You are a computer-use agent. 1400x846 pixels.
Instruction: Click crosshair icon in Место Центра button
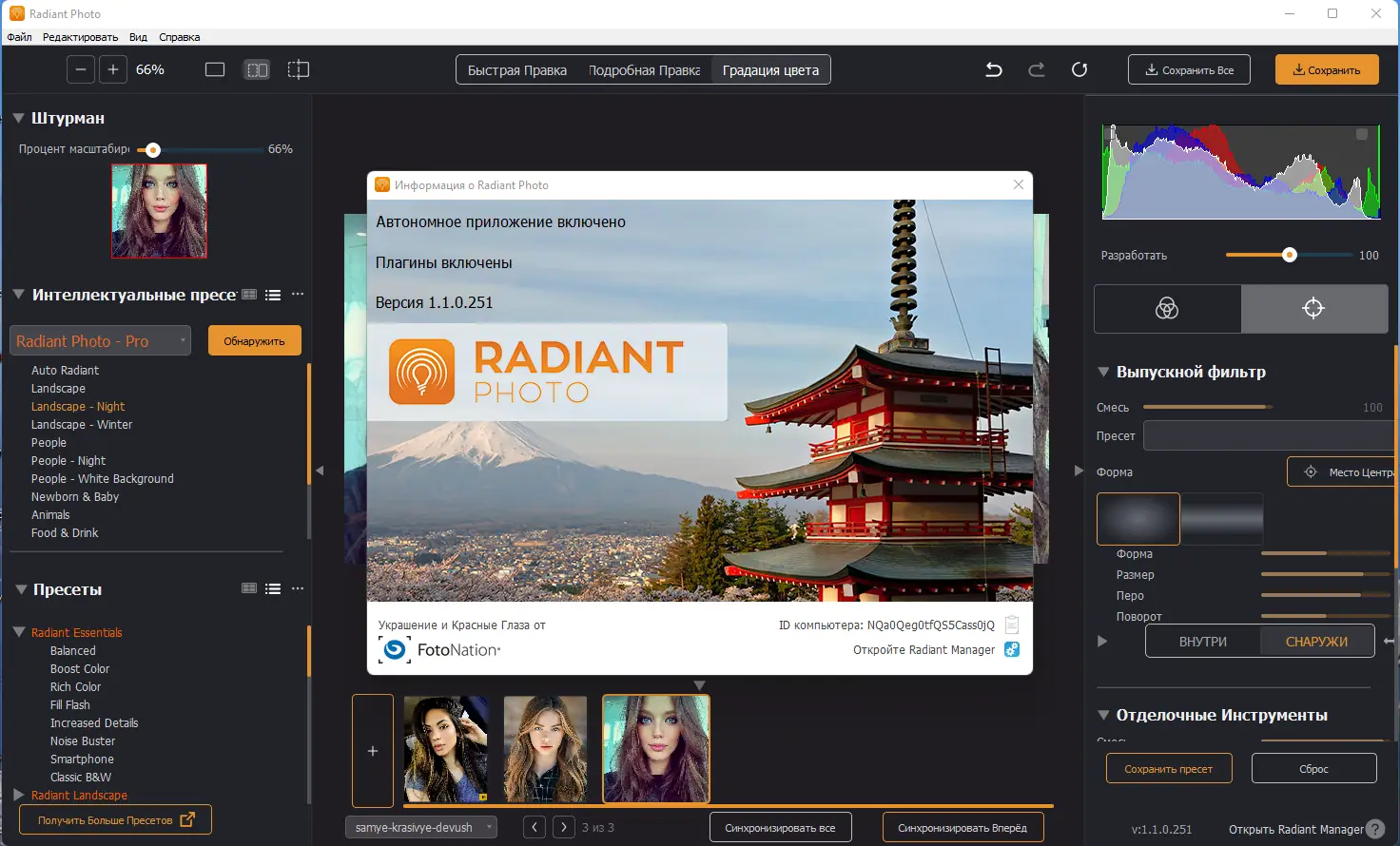coord(1311,471)
